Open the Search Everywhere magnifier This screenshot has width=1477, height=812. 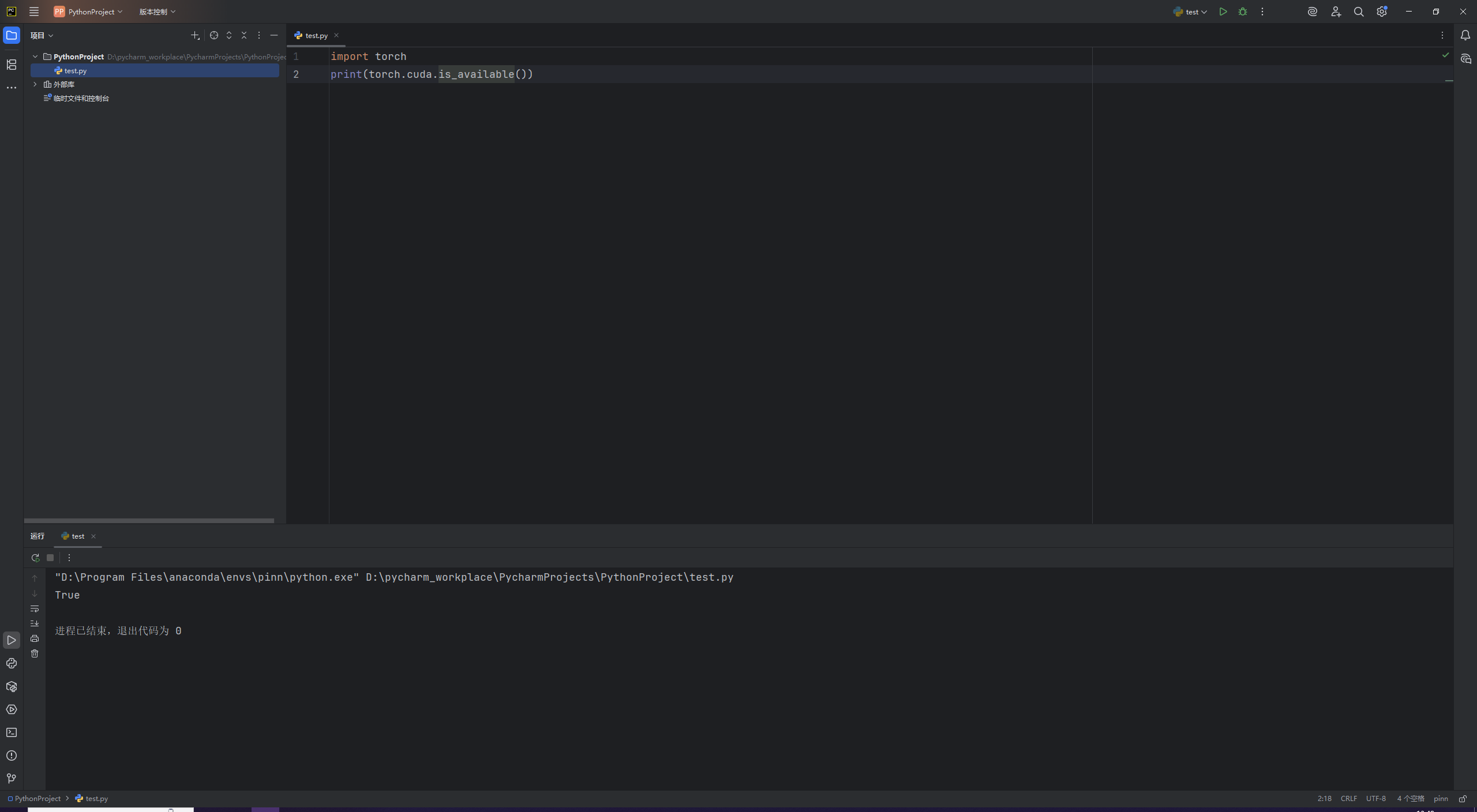1359,12
